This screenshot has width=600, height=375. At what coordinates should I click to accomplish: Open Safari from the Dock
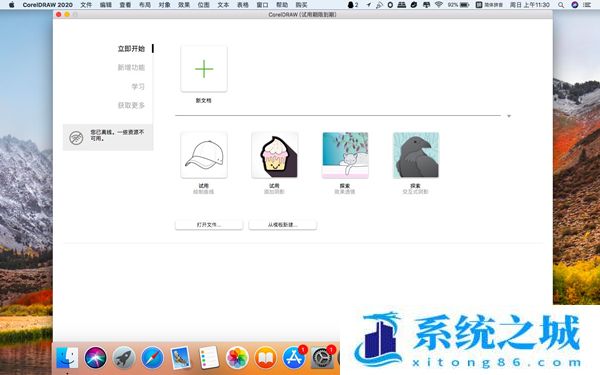[152, 358]
